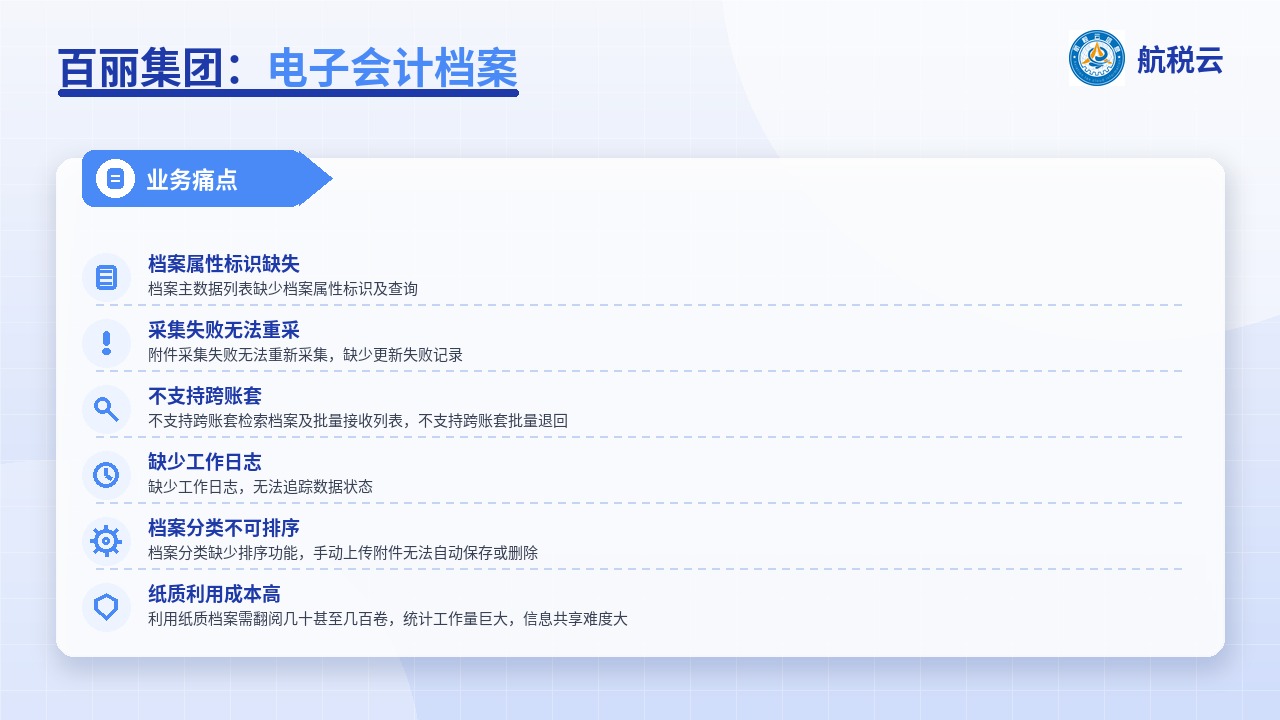Click the magnifier icon beside 不支持跨账套
The width and height of the screenshot is (1280, 720).
[106, 409]
